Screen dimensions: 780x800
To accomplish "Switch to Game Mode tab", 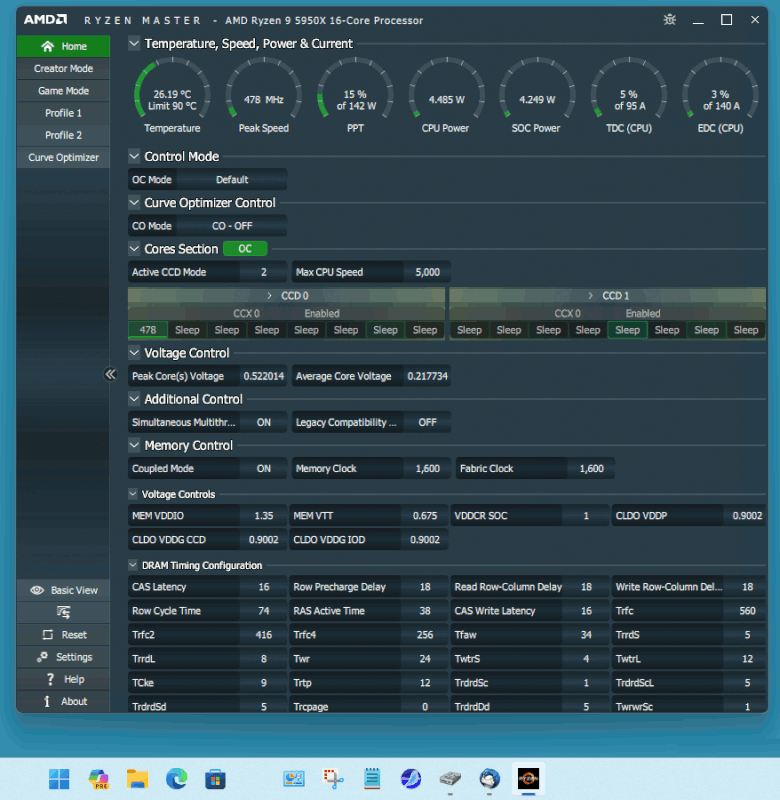I will tap(63, 91).
